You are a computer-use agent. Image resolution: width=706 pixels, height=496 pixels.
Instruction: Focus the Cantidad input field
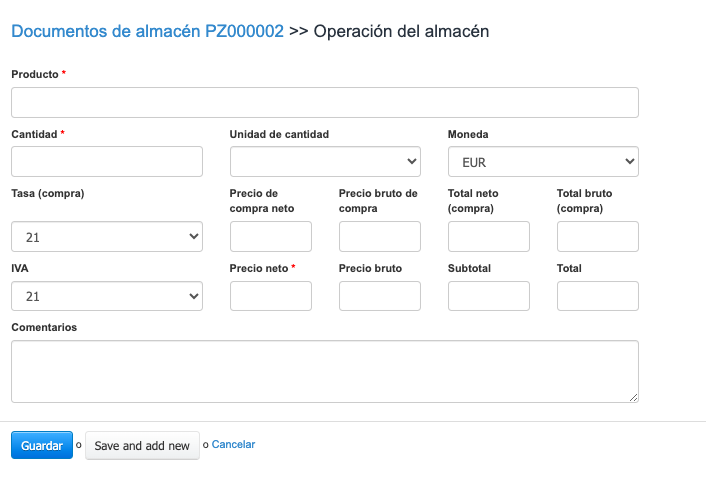pos(107,161)
